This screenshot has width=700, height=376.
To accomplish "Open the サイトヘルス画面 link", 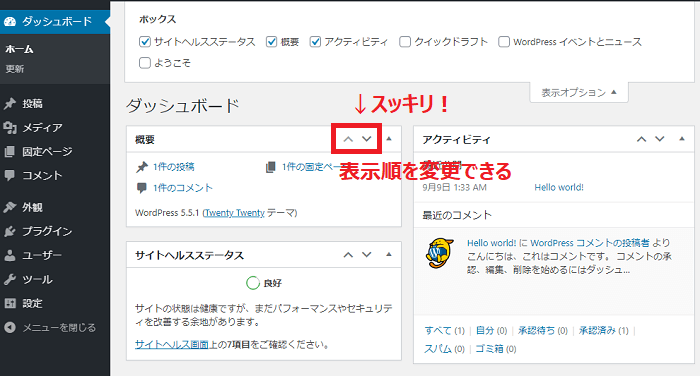I will tap(171, 345).
